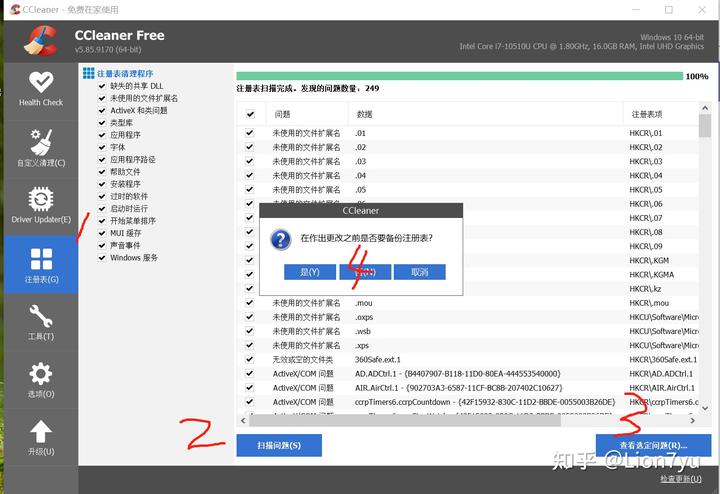Click the vertical scrollbar thumb
The width and height of the screenshot is (720, 494).
coord(705,126)
